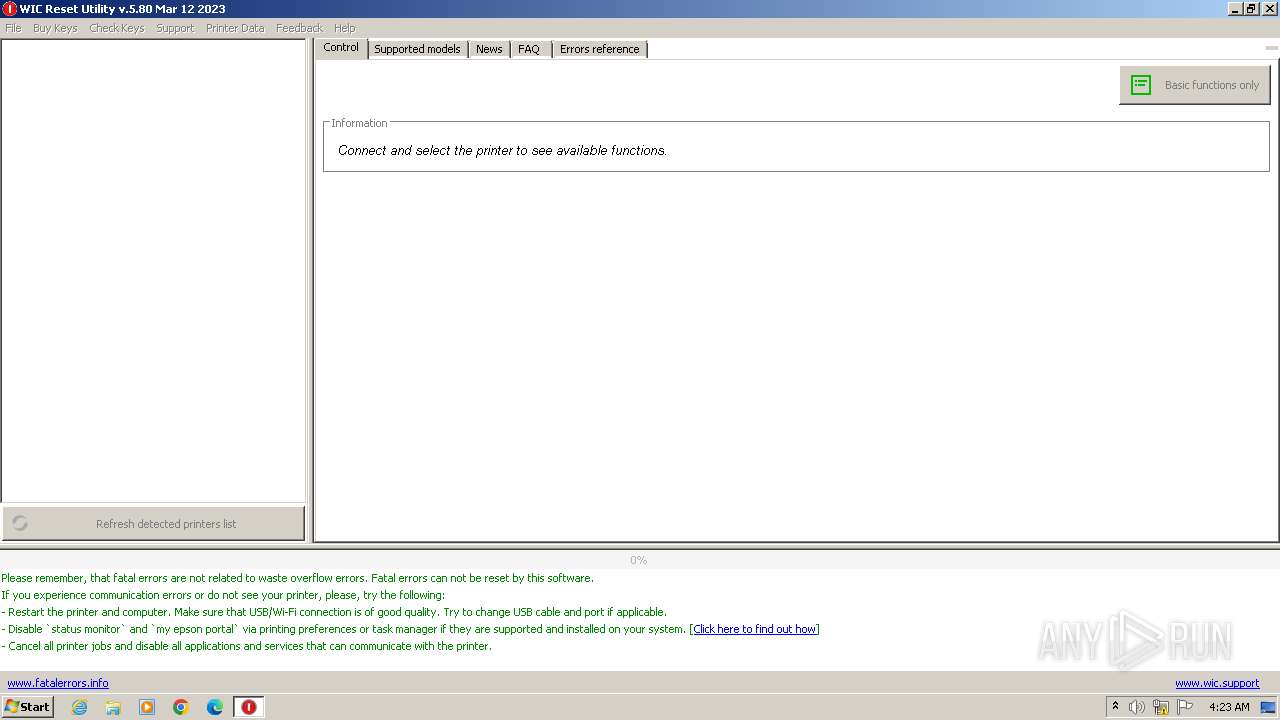Open the www.fatalerrors.info link
The image size is (1280, 720).
[x=58, y=683]
